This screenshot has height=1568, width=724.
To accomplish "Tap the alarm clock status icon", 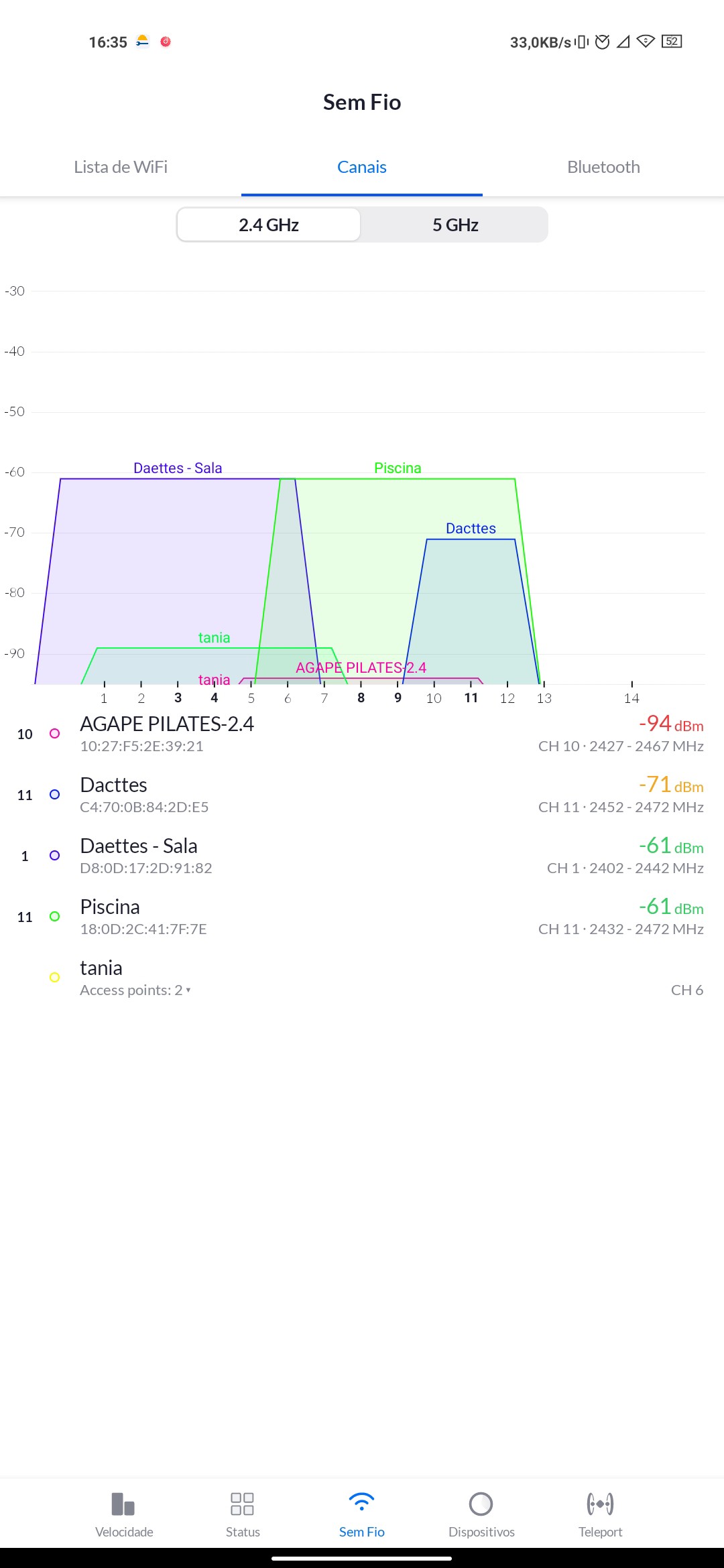I will 603,42.
